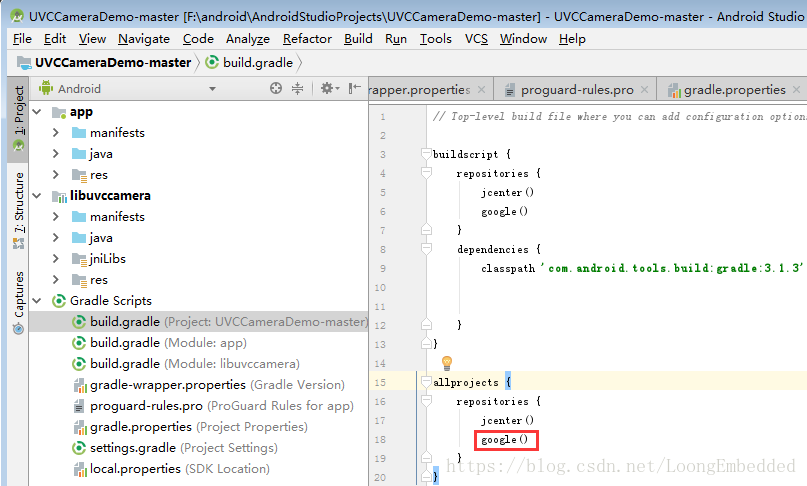Click the proguard-rules.pro file icon in tree
The width and height of the screenshot is (807, 486).
coord(79,406)
